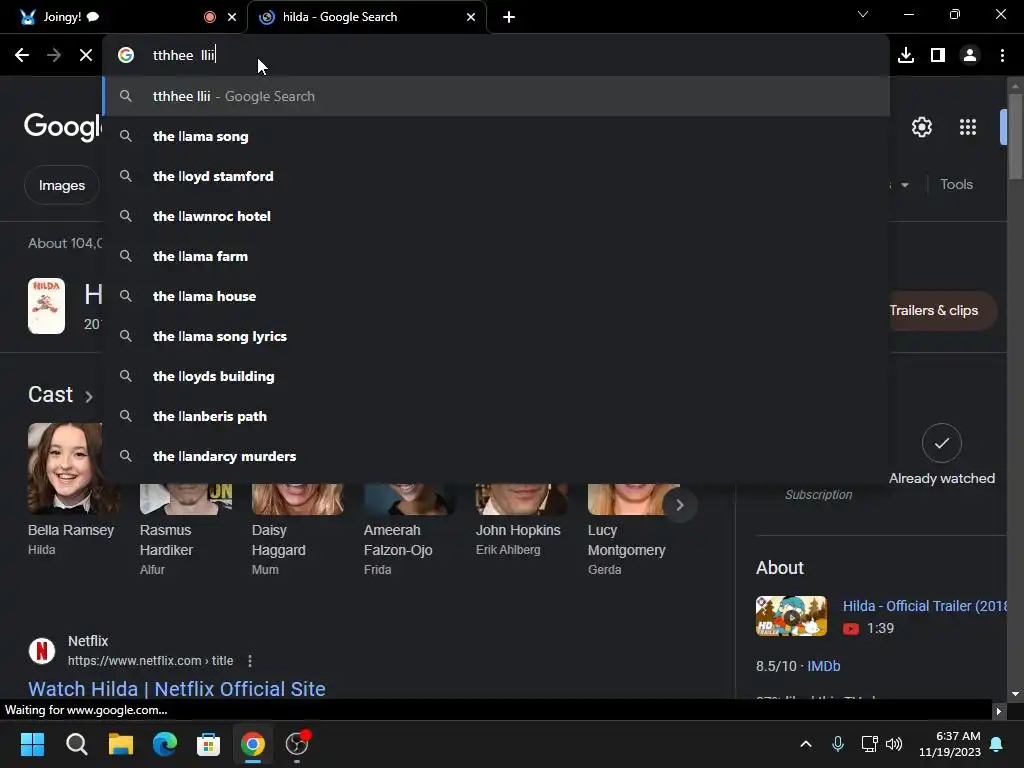Screen dimensions: 1024x768
Task: Open Windows taskbar search
Action: [76, 744]
